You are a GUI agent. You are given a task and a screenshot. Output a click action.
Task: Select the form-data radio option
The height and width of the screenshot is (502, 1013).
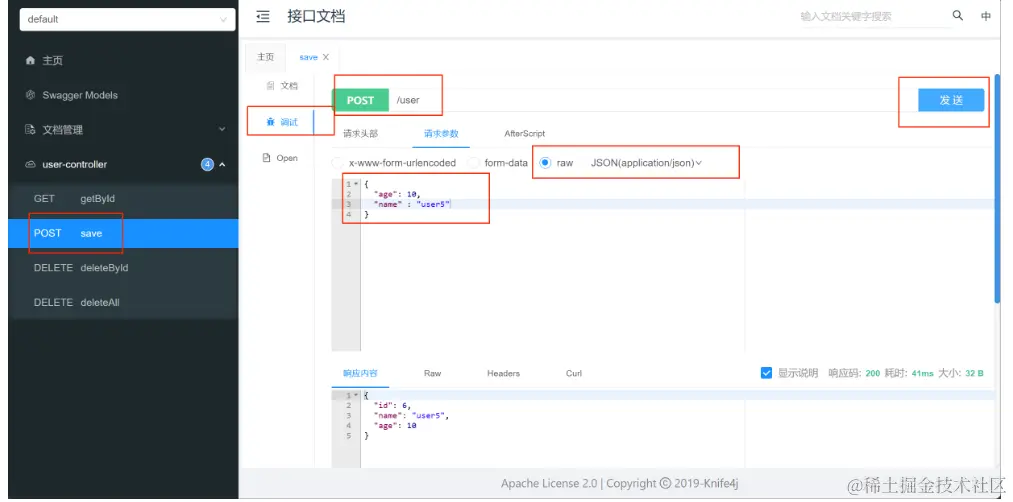(x=474, y=163)
